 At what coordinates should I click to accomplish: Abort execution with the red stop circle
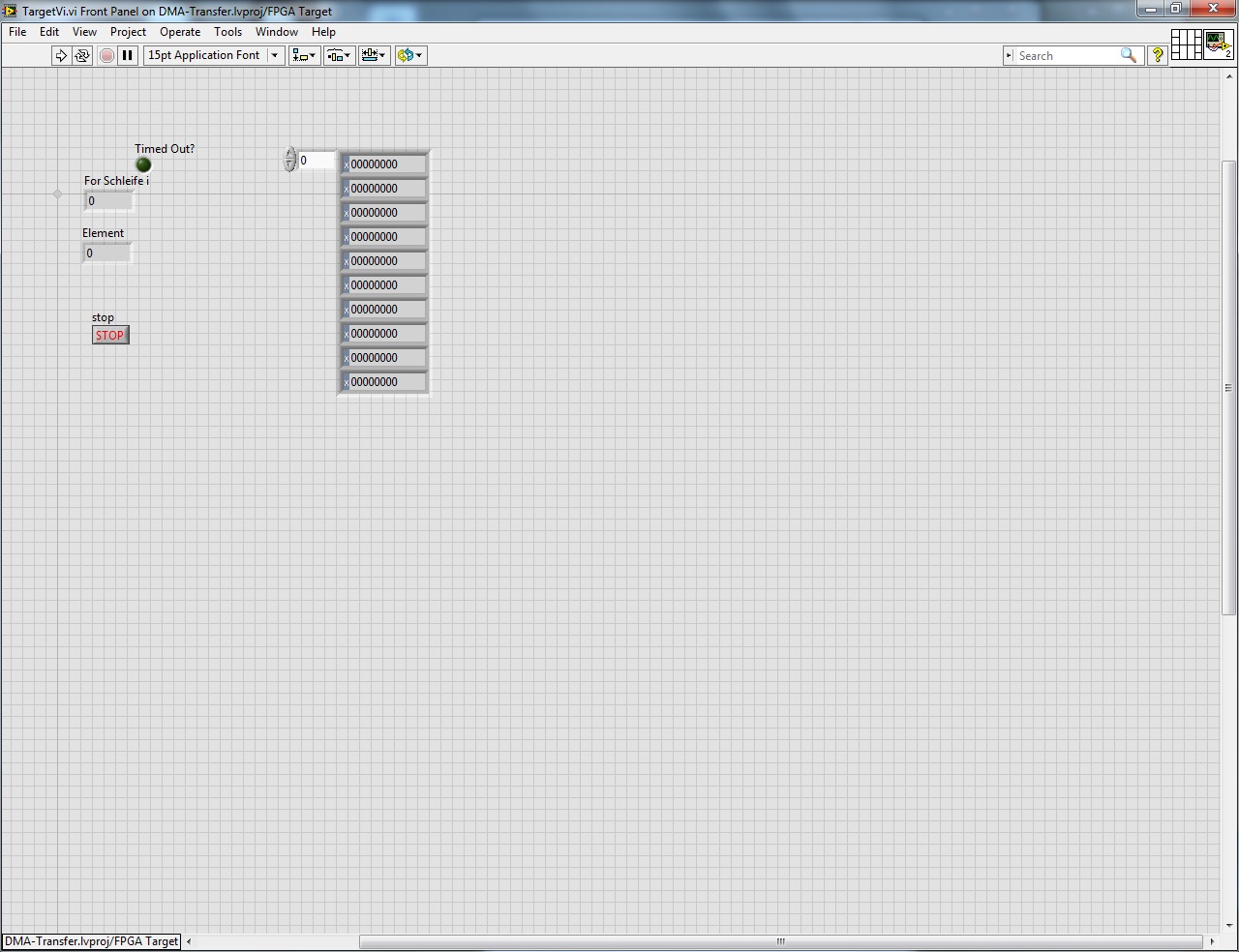[106, 55]
